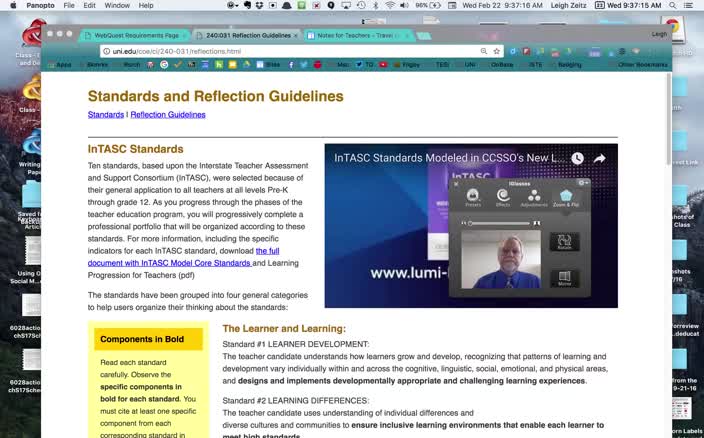Select the 240:031 Reflection Guidelines tab
704x438 pixels.
(248, 35)
